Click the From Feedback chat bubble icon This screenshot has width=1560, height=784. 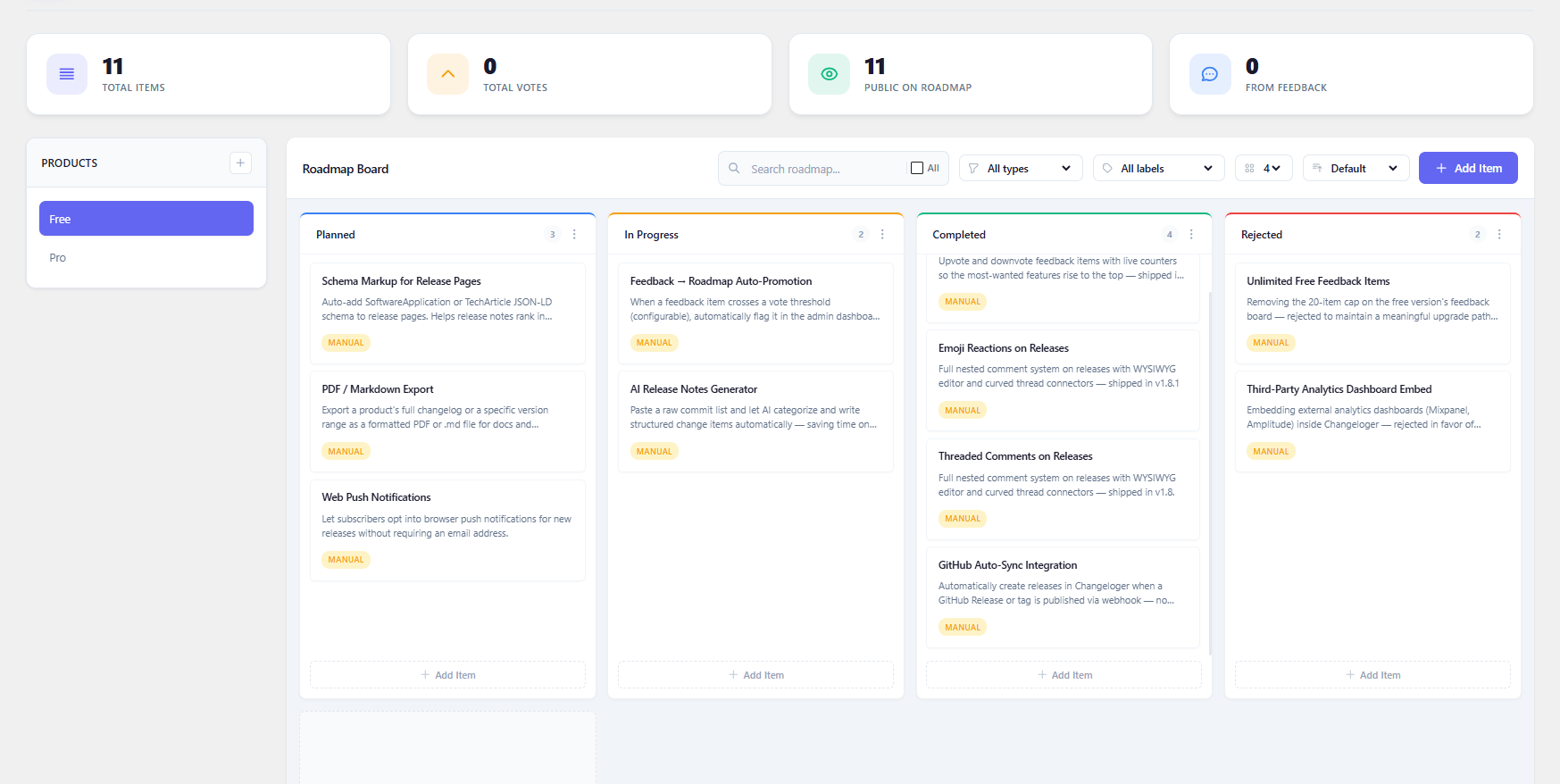pyautogui.click(x=1210, y=74)
